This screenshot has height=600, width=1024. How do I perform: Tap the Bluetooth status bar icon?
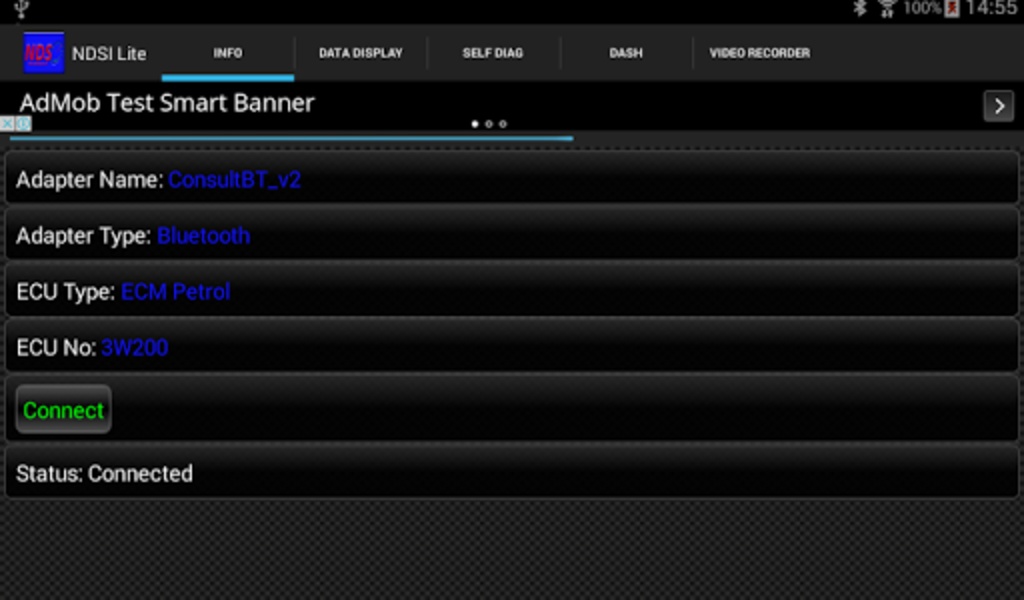point(859,8)
